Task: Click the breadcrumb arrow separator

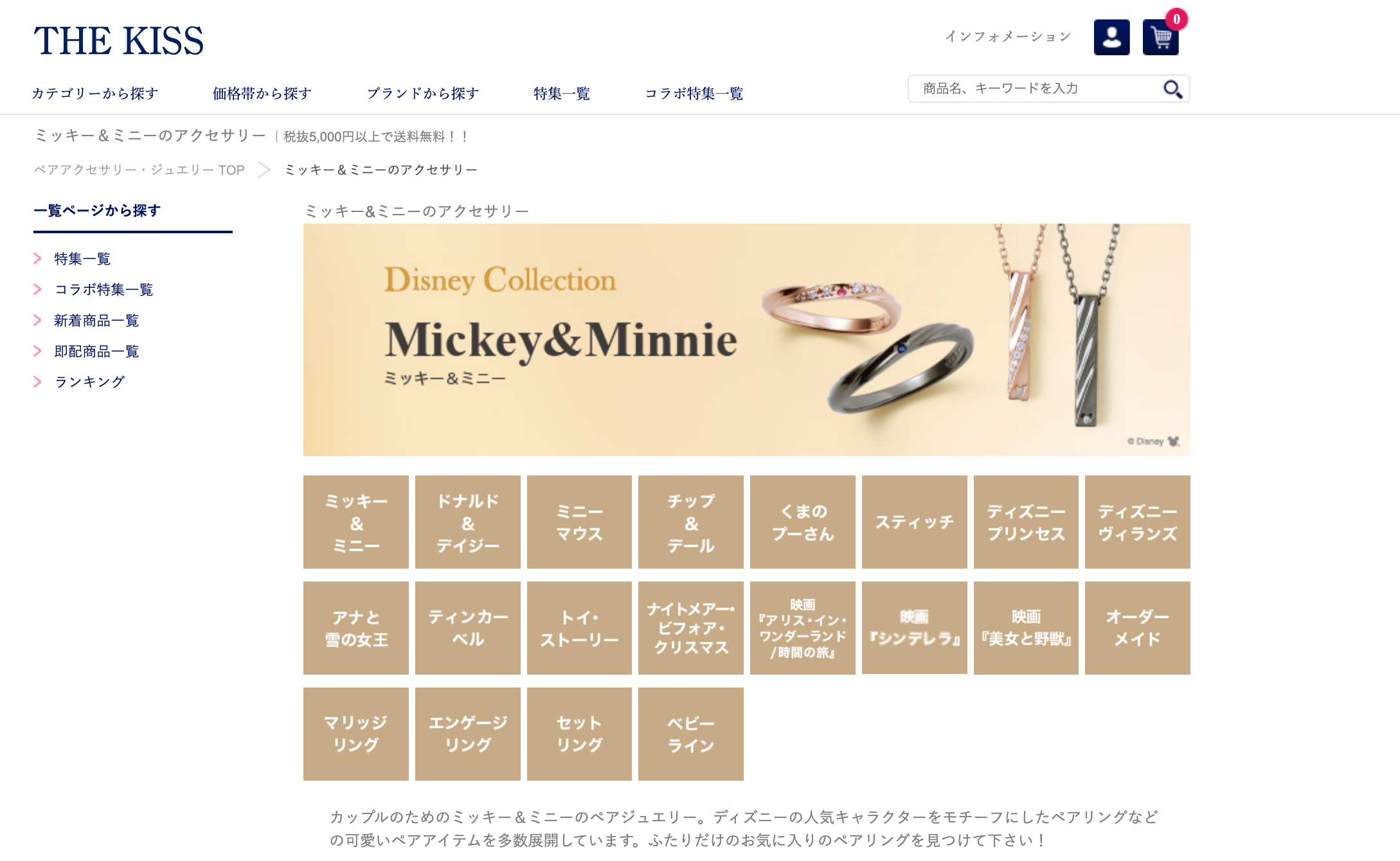Action: [264, 170]
